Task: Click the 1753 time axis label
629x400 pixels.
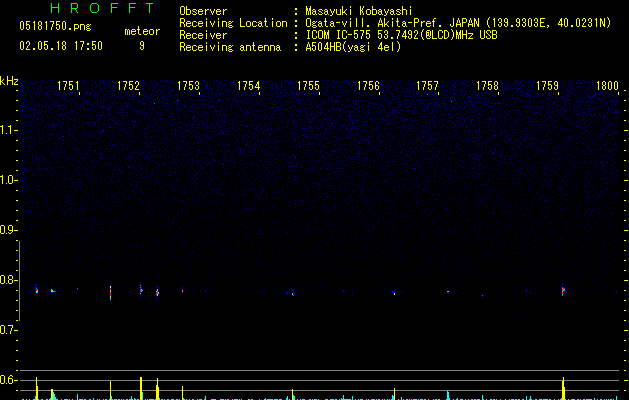Action: click(x=188, y=86)
